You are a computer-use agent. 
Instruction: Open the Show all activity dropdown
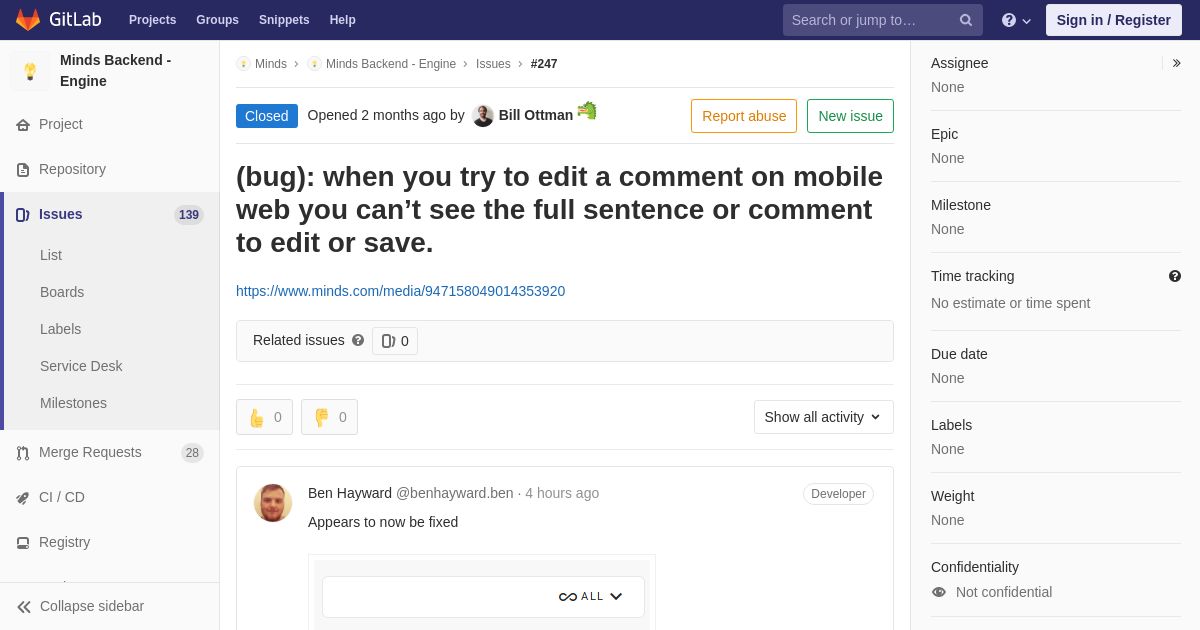(x=823, y=417)
